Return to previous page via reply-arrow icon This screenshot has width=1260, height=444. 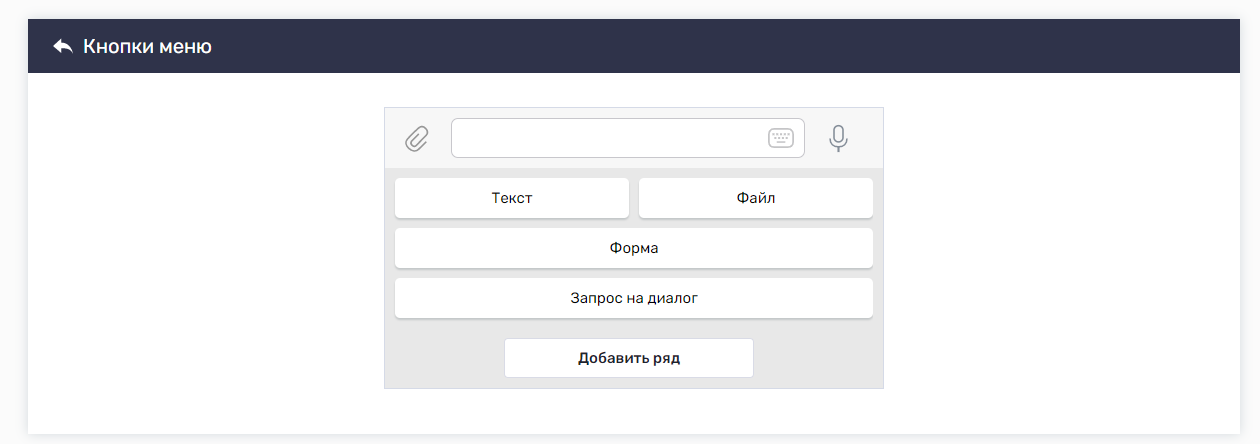63,46
